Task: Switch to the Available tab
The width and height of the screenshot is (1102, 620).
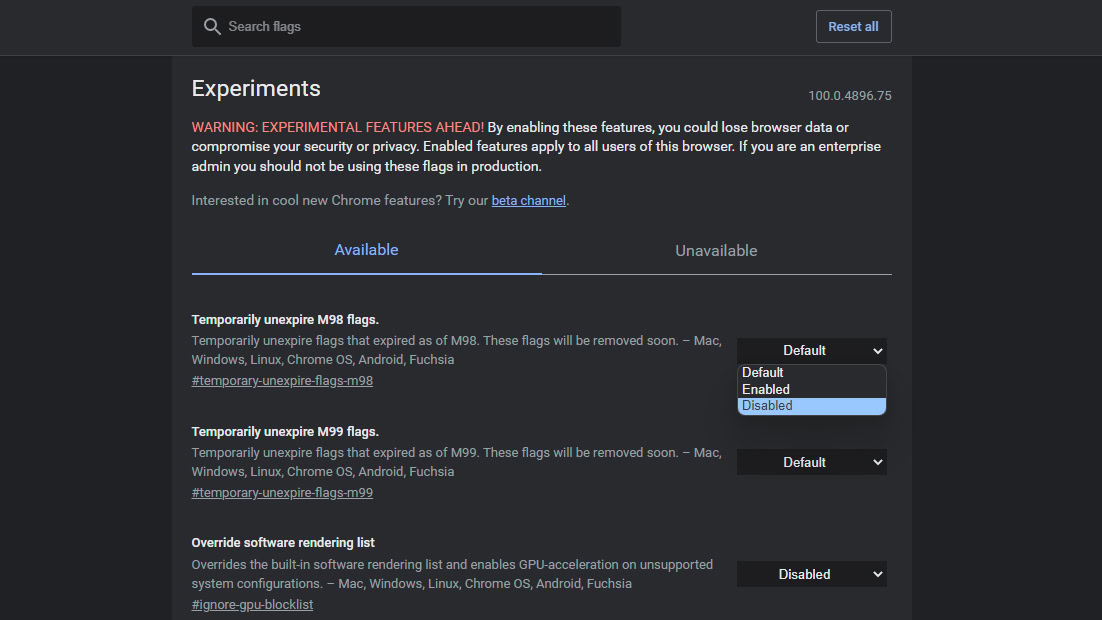Action: click(366, 250)
